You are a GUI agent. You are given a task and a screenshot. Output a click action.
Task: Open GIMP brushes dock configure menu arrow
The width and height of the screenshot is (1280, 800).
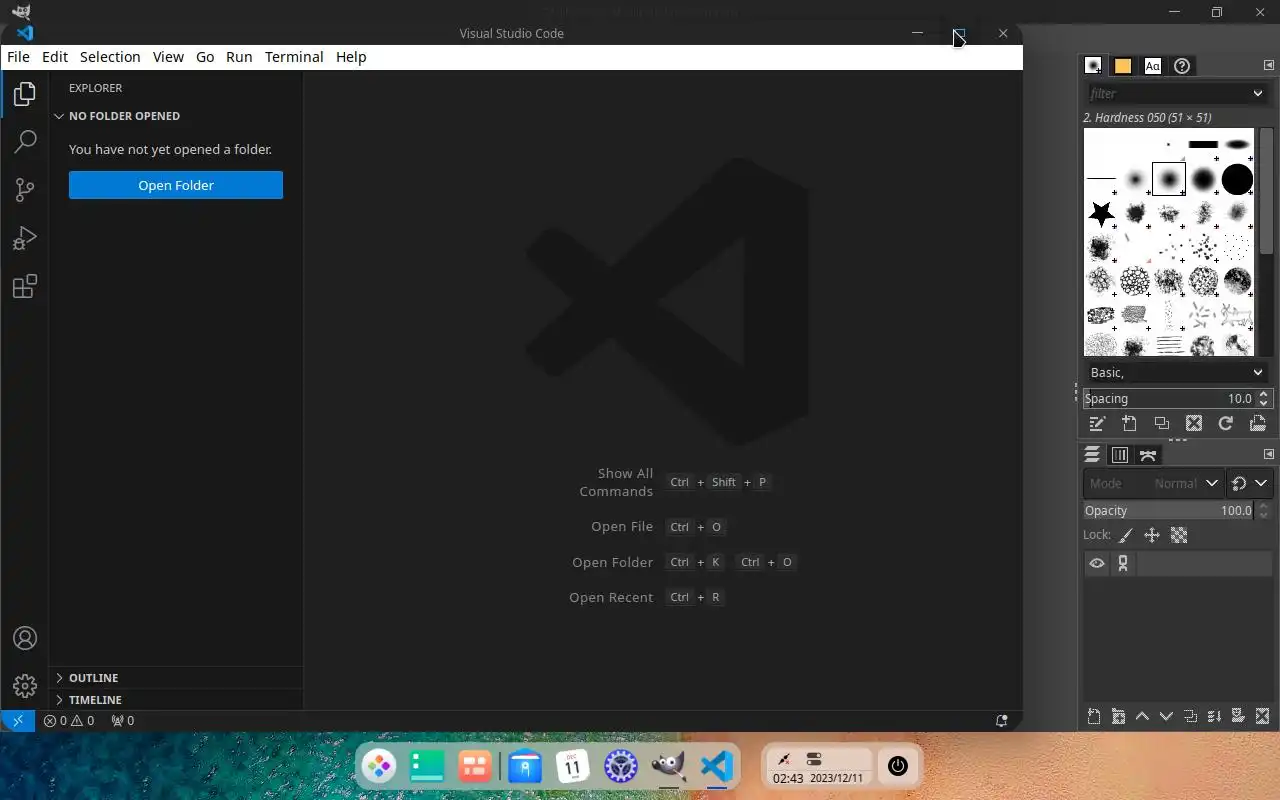pos(1268,65)
